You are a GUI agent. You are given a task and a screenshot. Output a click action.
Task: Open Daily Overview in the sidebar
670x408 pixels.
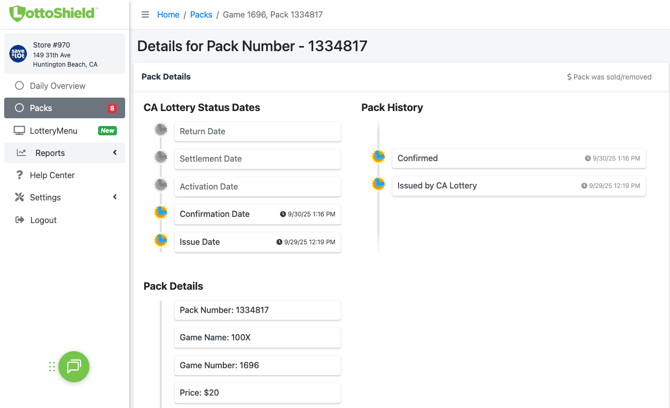point(57,86)
